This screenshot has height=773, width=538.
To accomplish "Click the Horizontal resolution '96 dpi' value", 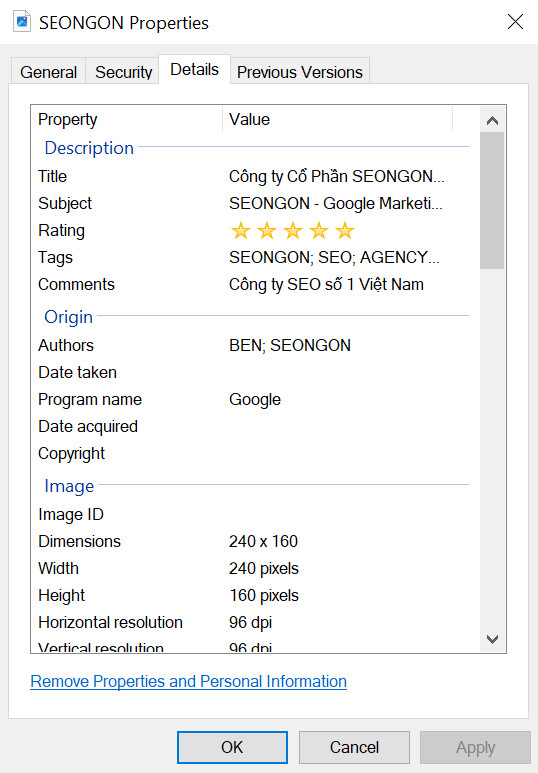I will [x=251, y=623].
